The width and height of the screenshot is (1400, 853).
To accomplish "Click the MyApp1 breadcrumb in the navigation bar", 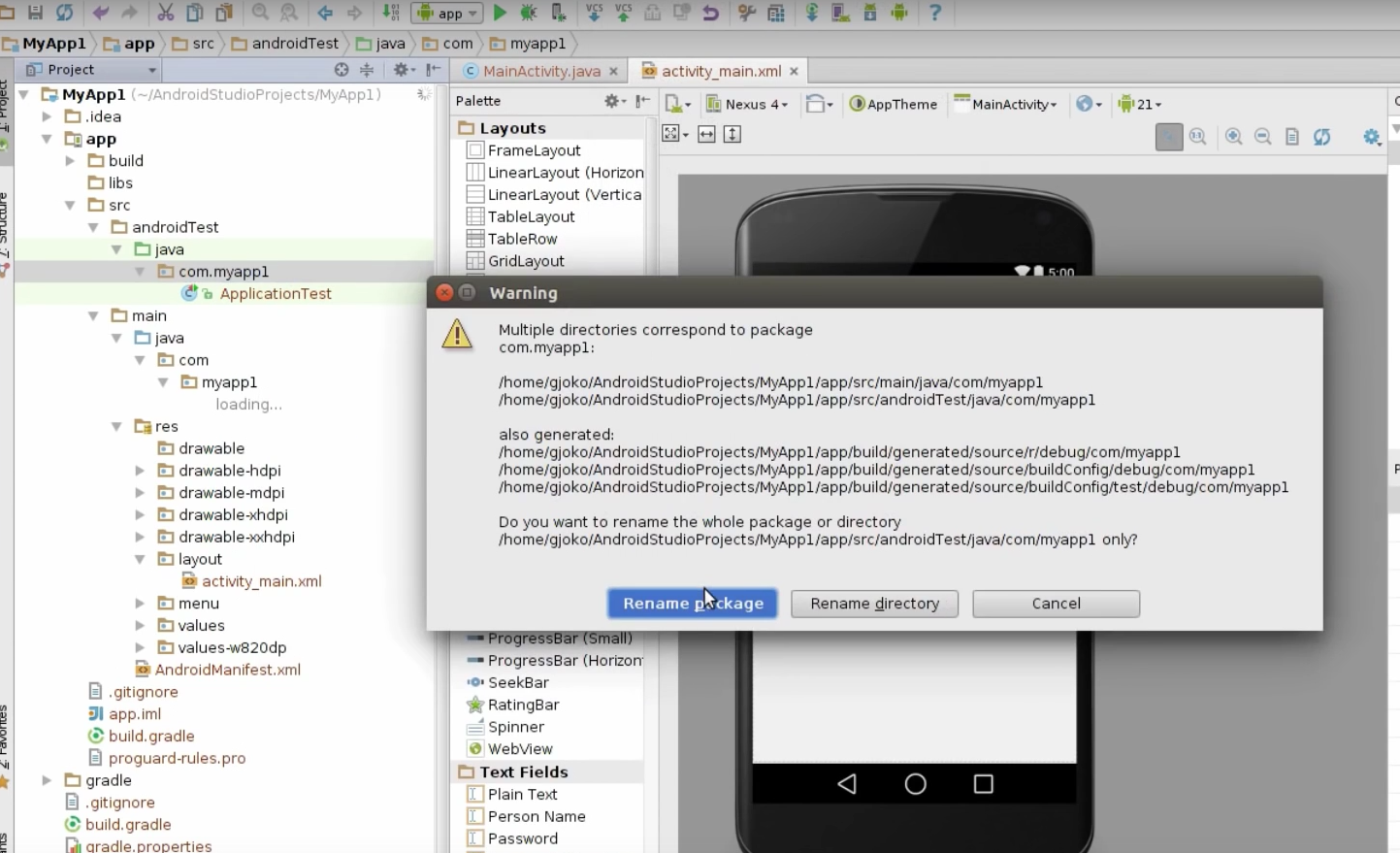I will tap(45, 44).
